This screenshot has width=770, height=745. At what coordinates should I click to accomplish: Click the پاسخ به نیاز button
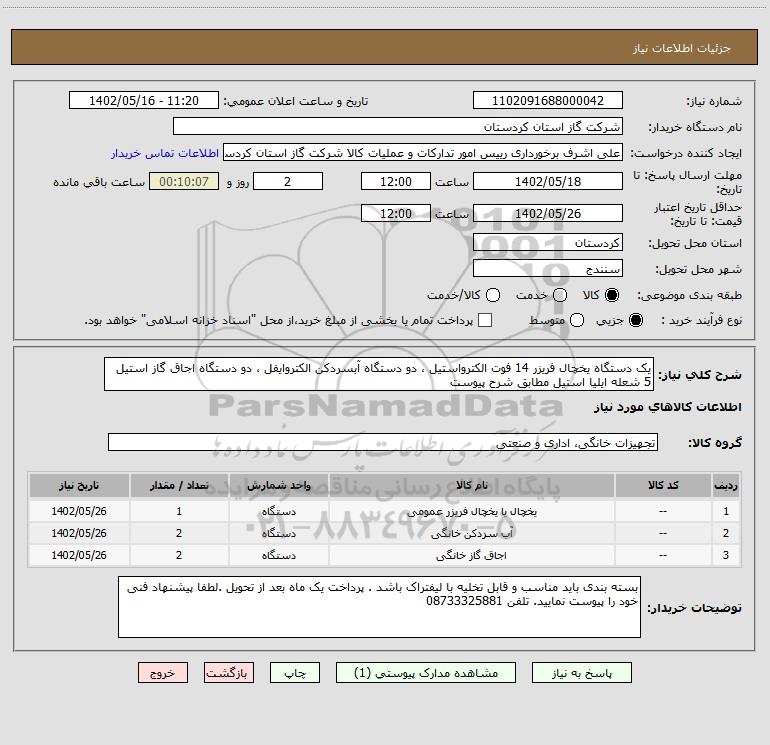point(582,673)
